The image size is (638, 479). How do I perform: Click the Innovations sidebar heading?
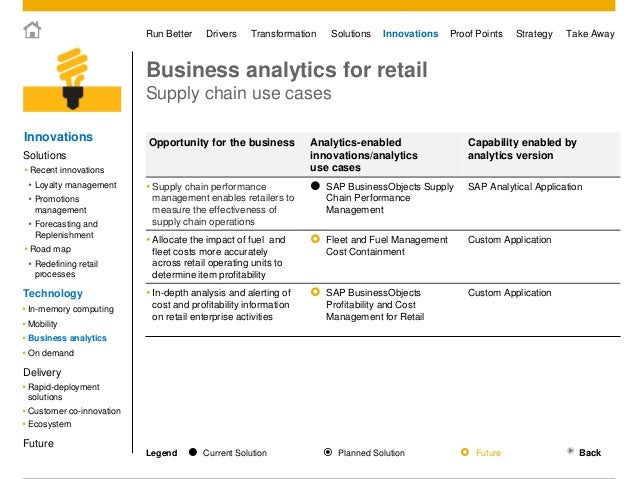(x=58, y=137)
